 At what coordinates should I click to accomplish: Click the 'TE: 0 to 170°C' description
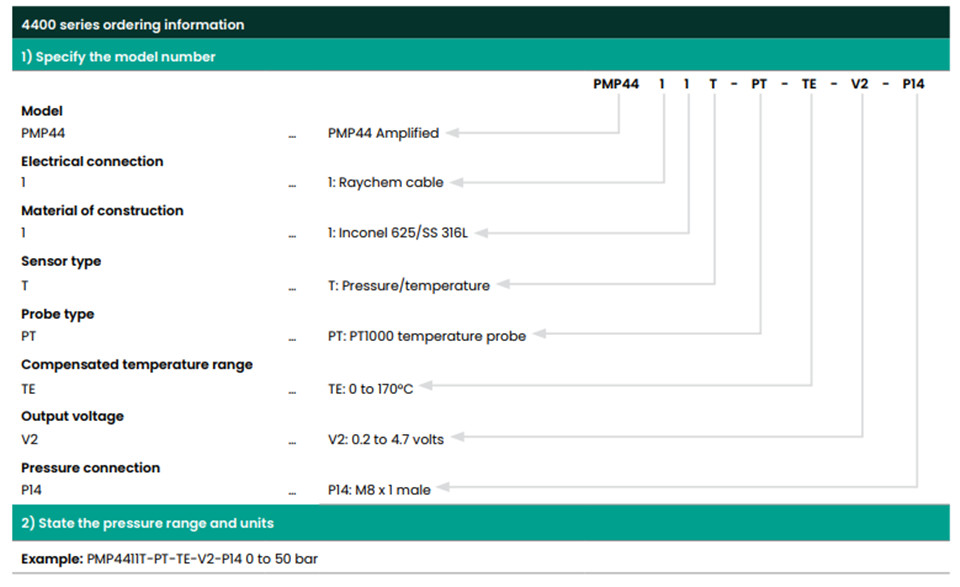(370, 389)
